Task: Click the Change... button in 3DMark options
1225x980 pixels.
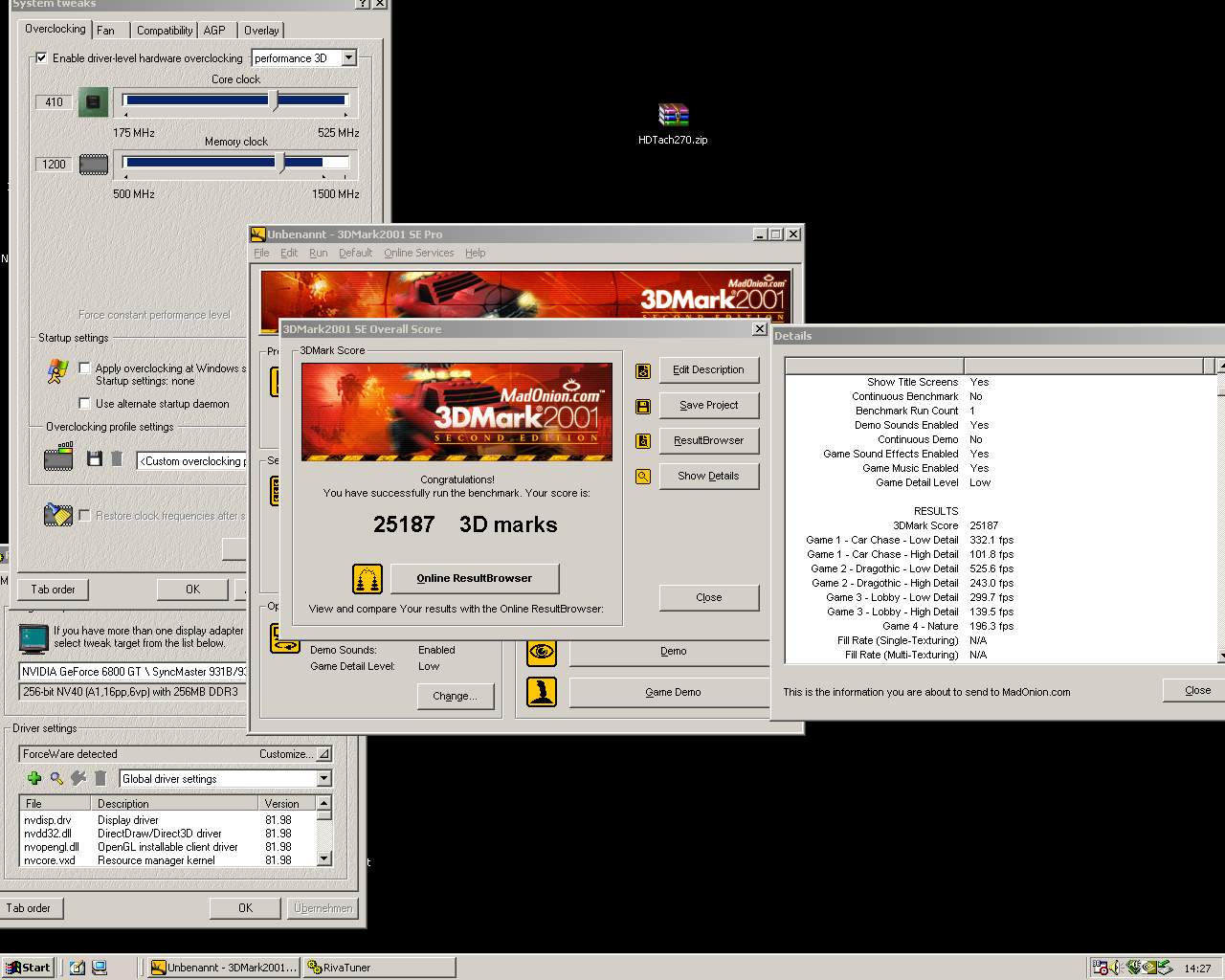Action: tap(455, 696)
